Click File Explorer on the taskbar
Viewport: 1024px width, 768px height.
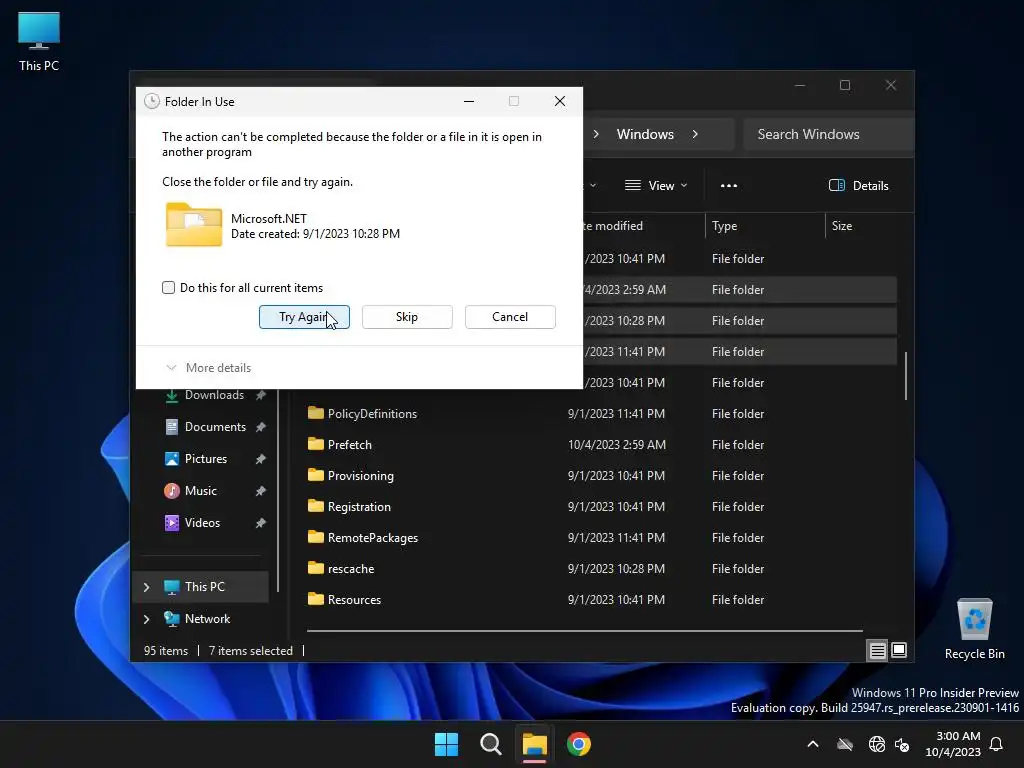[534, 744]
